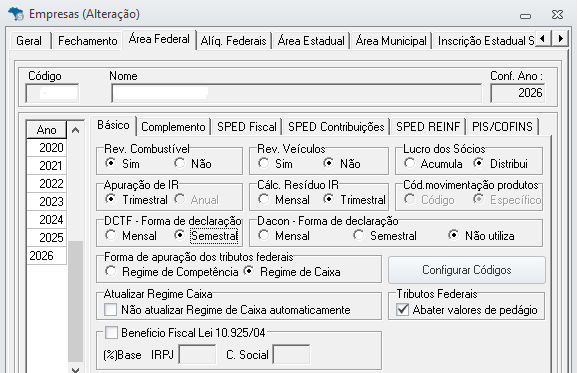Choose Regime de Caixa
Image resolution: width=578 pixels, height=373 pixels.
(x=292, y=272)
